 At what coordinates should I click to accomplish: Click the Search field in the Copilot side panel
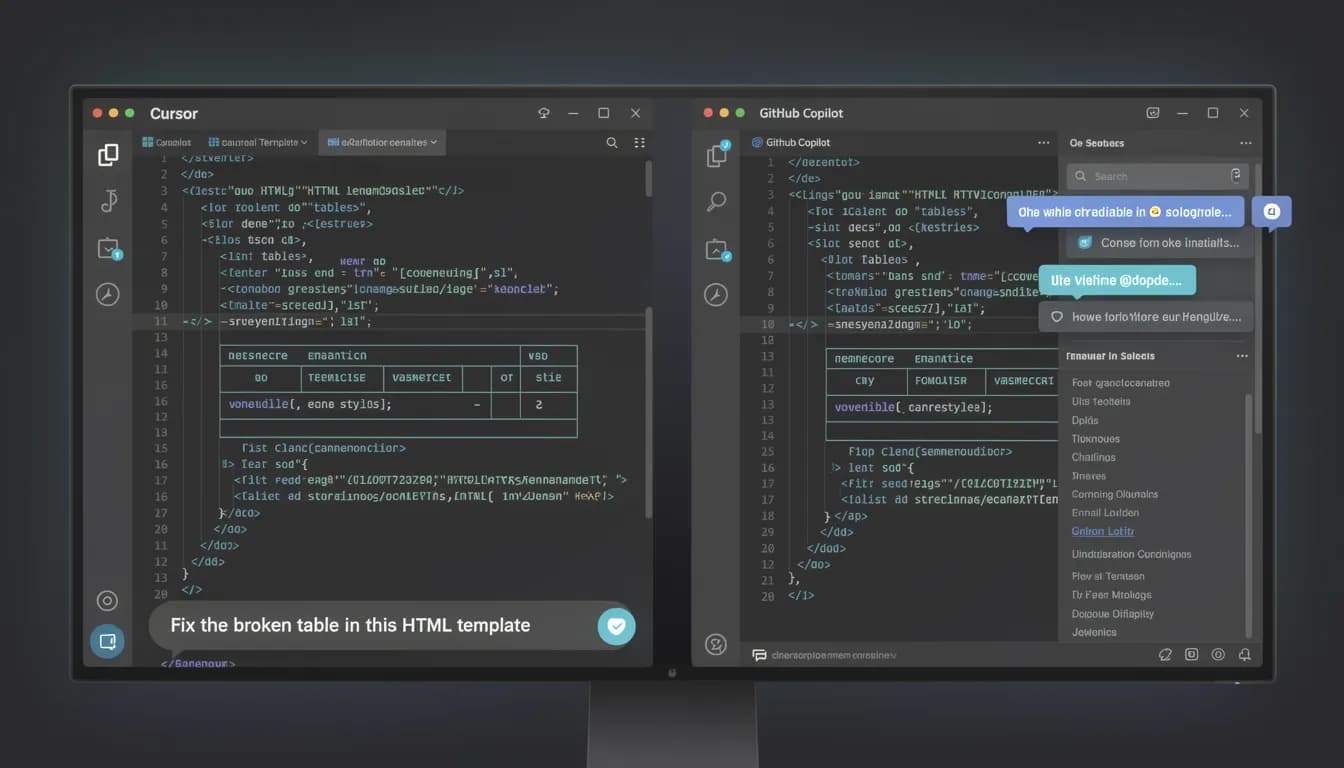[x=1158, y=176]
